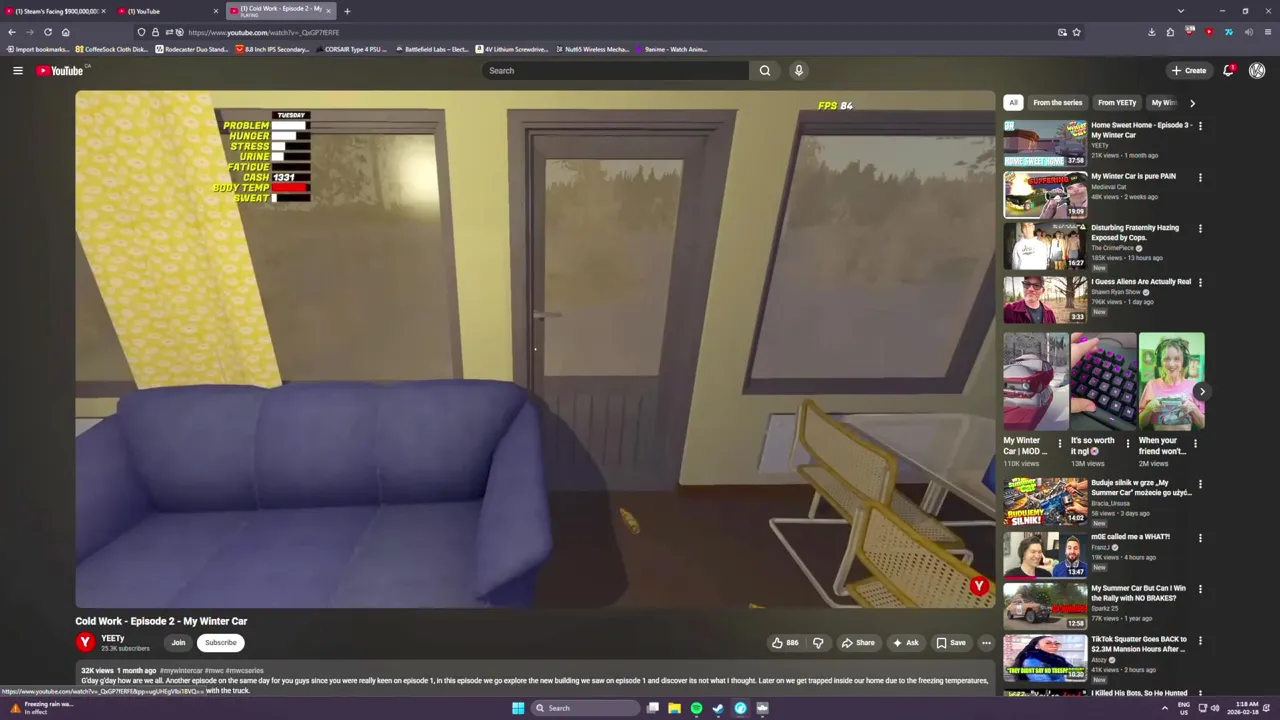Save the video to a playlist
This screenshot has height=720, width=1280.
pos(951,643)
